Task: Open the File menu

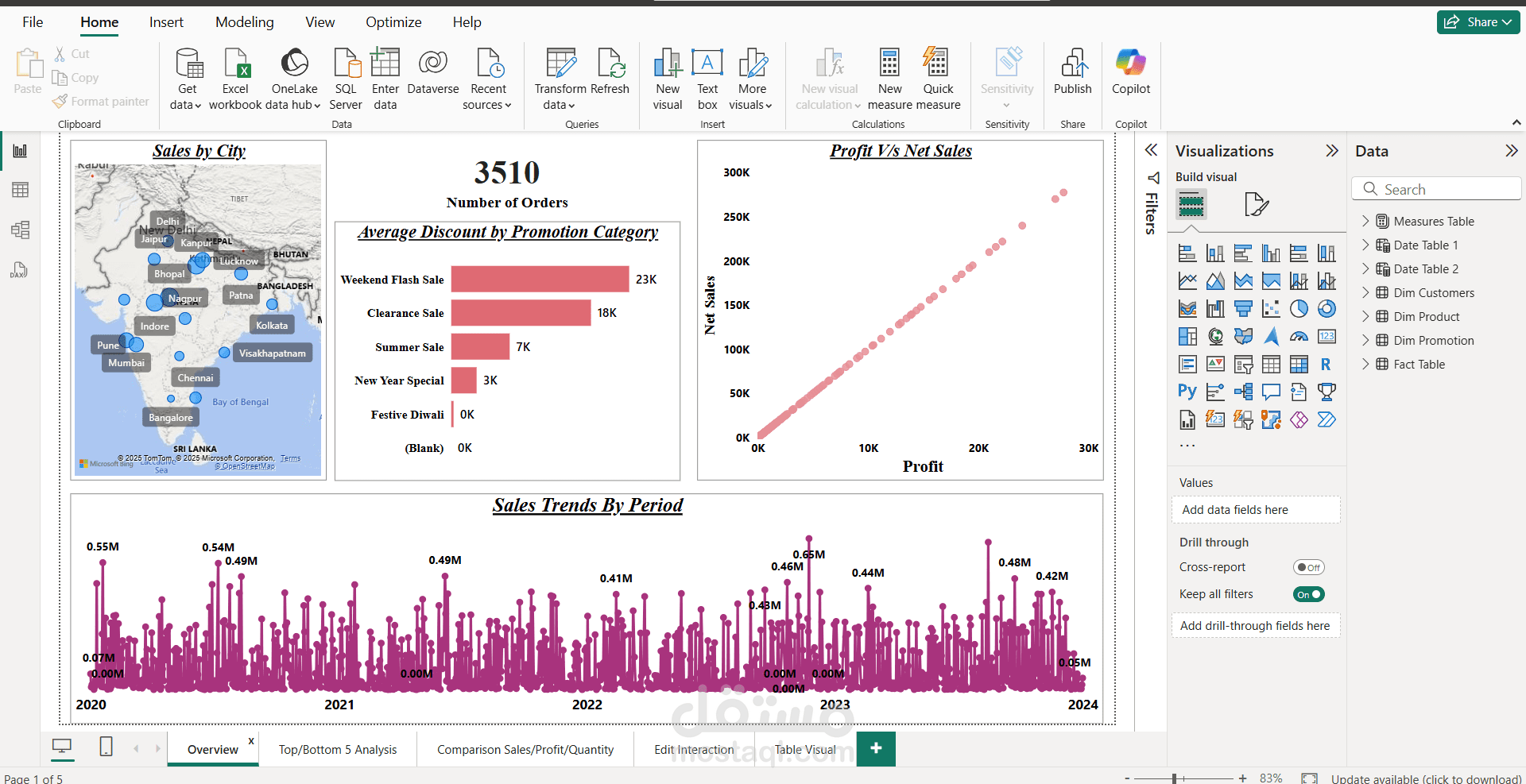Action: click(33, 22)
